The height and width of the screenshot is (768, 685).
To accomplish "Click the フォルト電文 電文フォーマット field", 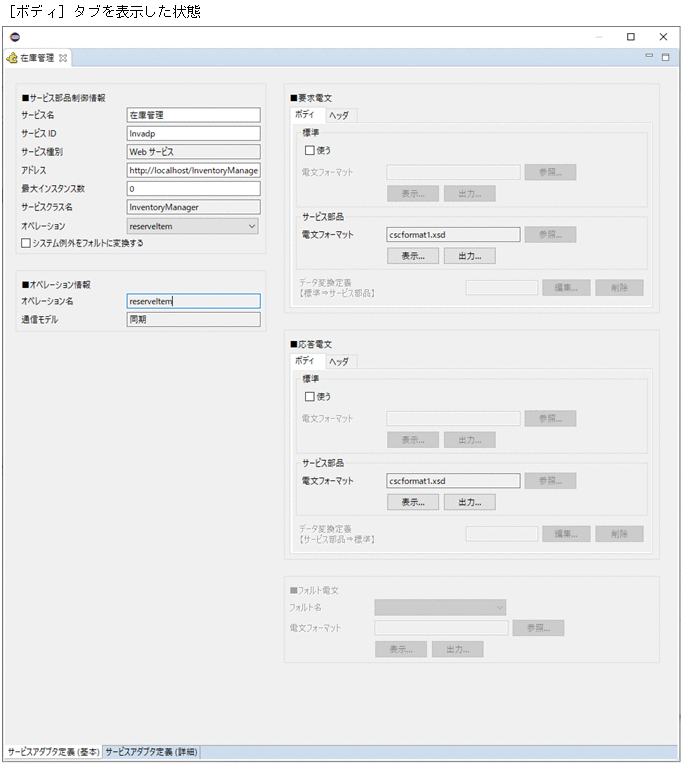I will [441, 628].
